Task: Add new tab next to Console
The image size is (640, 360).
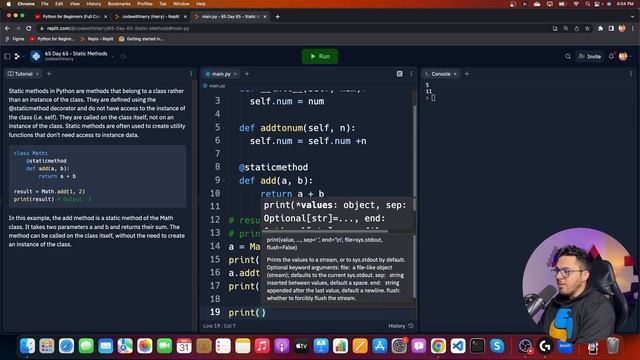Action: click(467, 74)
